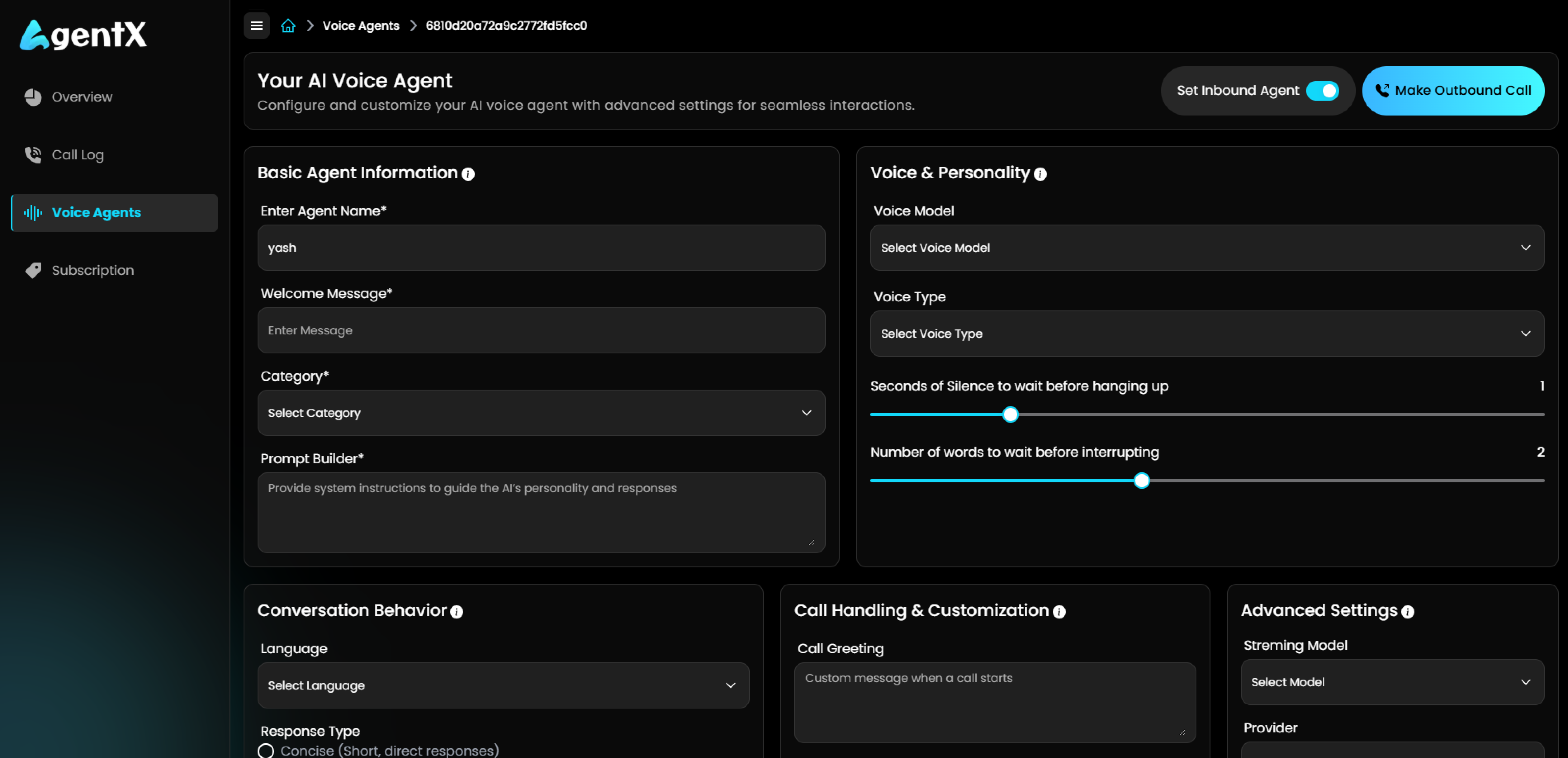This screenshot has width=1568, height=758.
Task: Toggle the Set Inbound Agent switch
Action: (x=1322, y=91)
